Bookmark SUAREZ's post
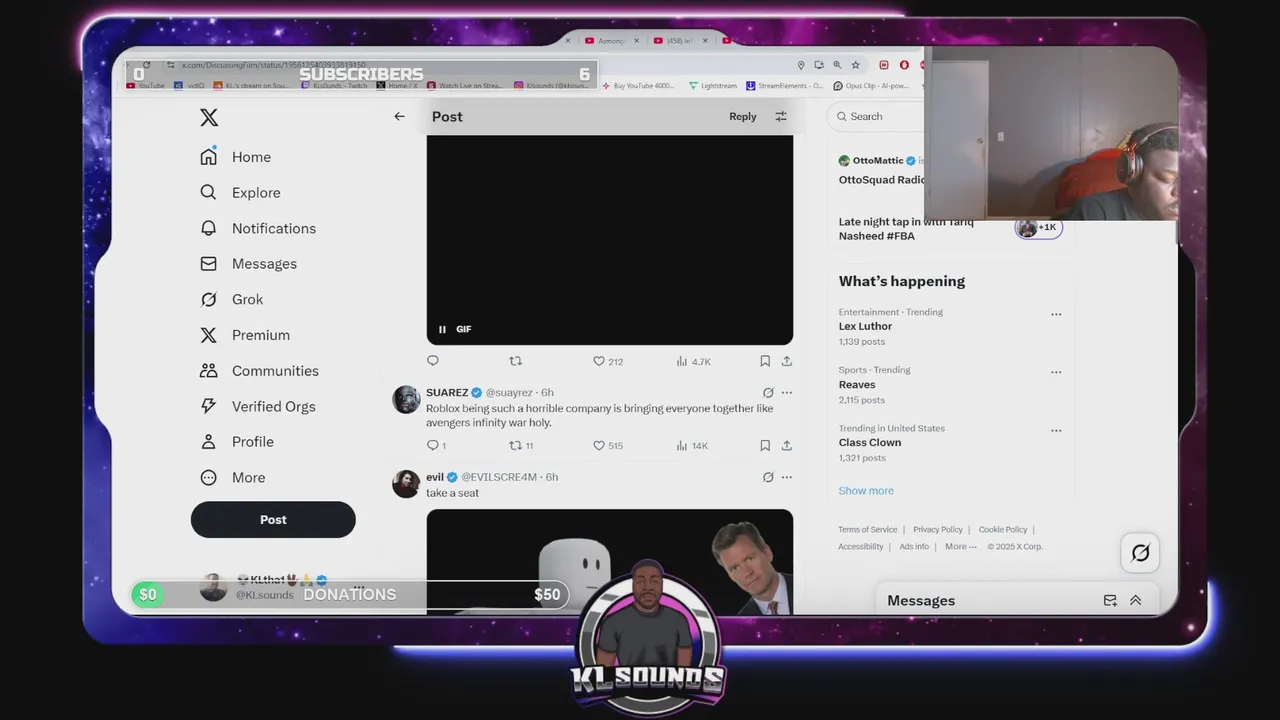The image size is (1280, 720). [765, 446]
